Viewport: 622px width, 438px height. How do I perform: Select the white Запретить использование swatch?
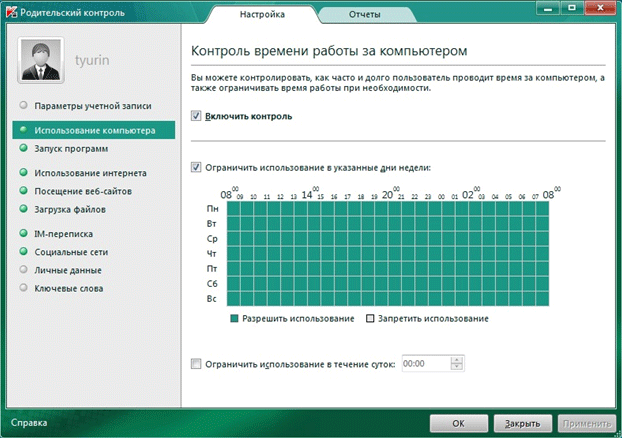pos(370,319)
